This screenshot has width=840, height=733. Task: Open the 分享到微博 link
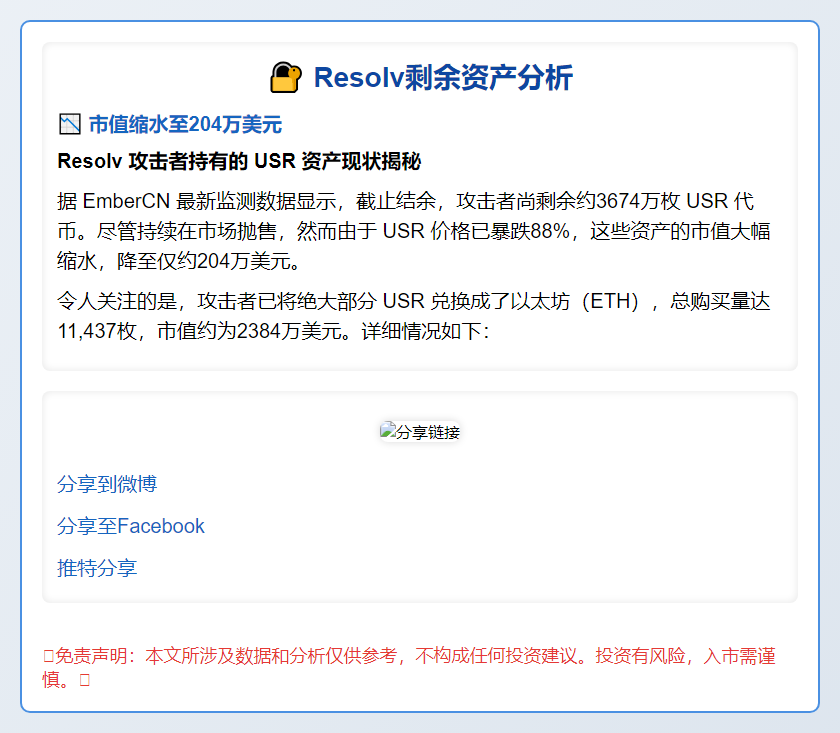107,484
